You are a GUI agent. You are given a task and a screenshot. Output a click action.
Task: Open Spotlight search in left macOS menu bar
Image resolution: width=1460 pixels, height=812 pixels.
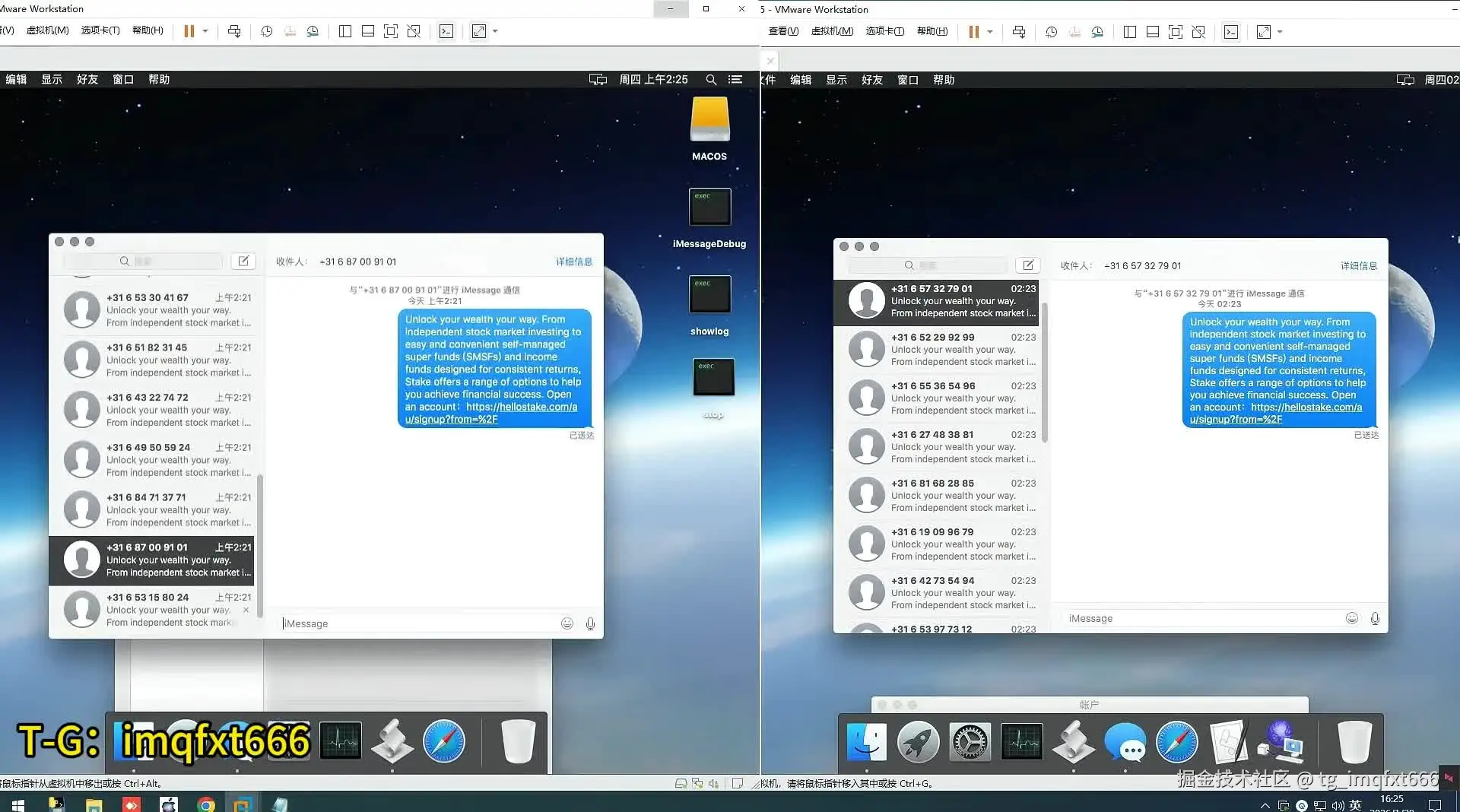pyautogui.click(x=711, y=79)
